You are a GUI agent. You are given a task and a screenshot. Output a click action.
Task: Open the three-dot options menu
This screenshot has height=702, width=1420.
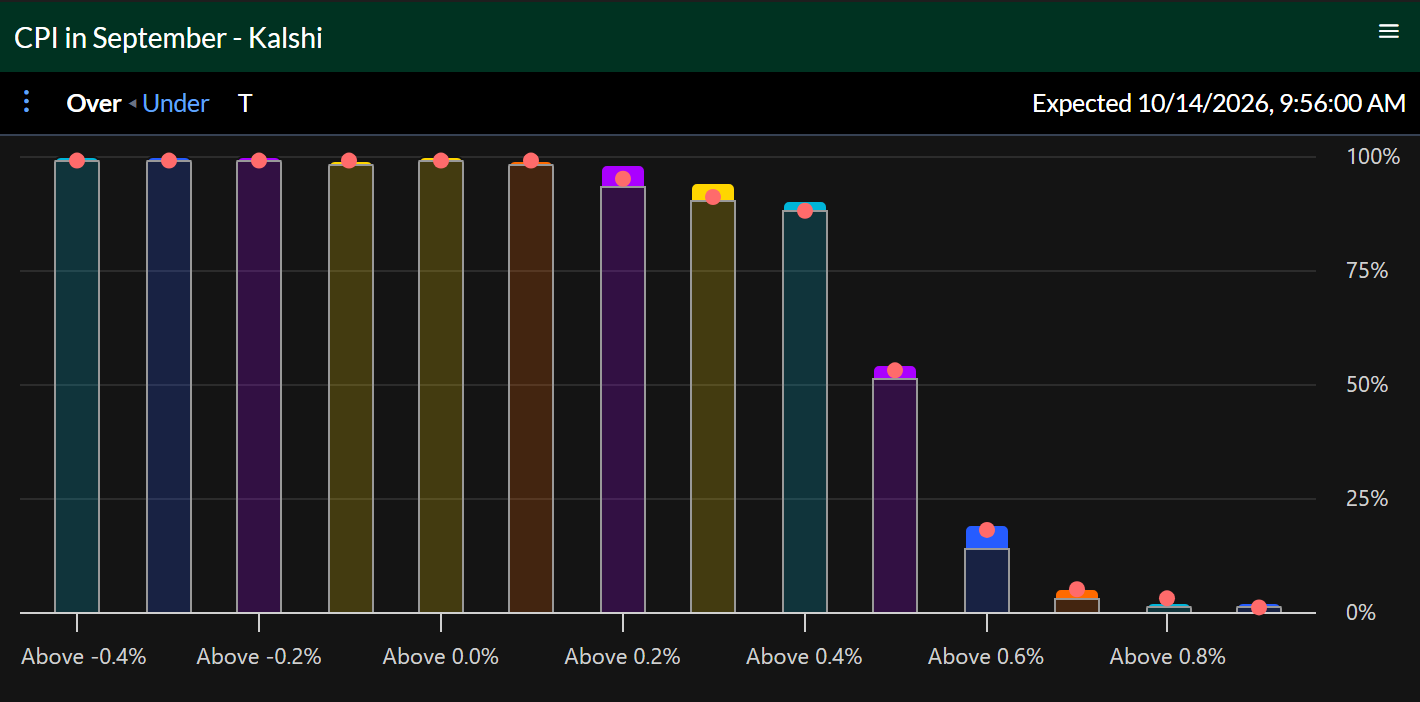point(27,101)
